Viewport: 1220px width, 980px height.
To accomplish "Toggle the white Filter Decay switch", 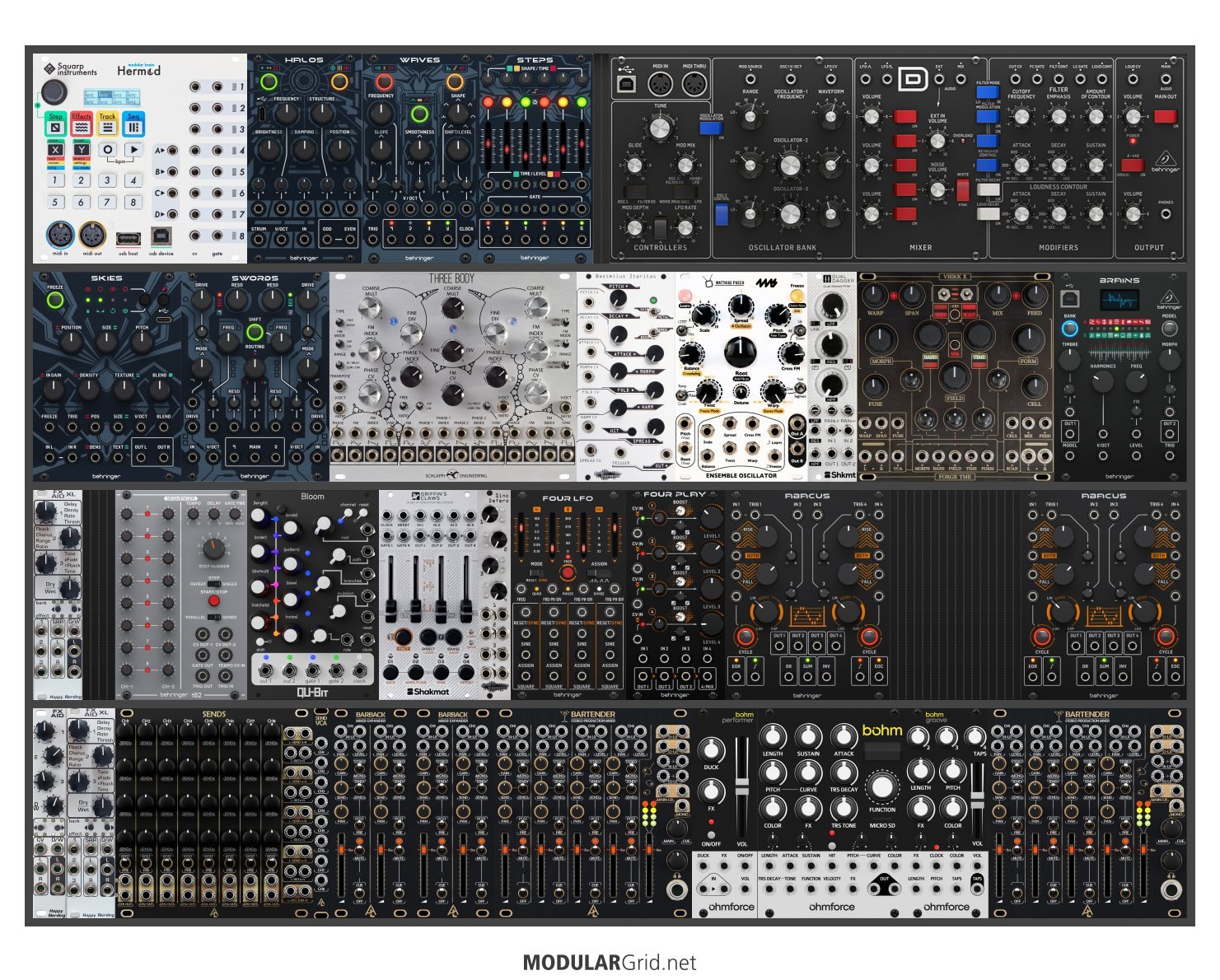I will [x=988, y=189].
